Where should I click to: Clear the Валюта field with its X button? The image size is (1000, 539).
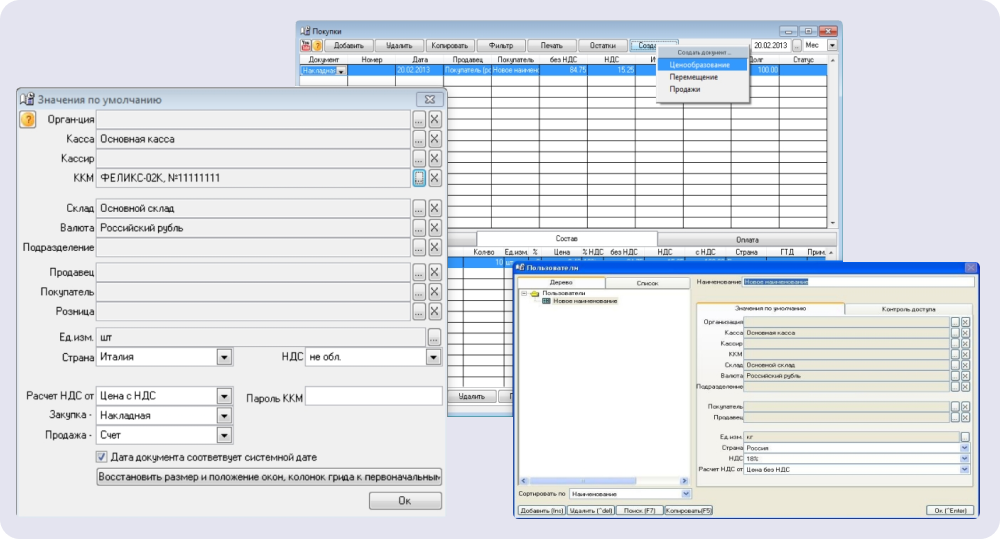435,227
